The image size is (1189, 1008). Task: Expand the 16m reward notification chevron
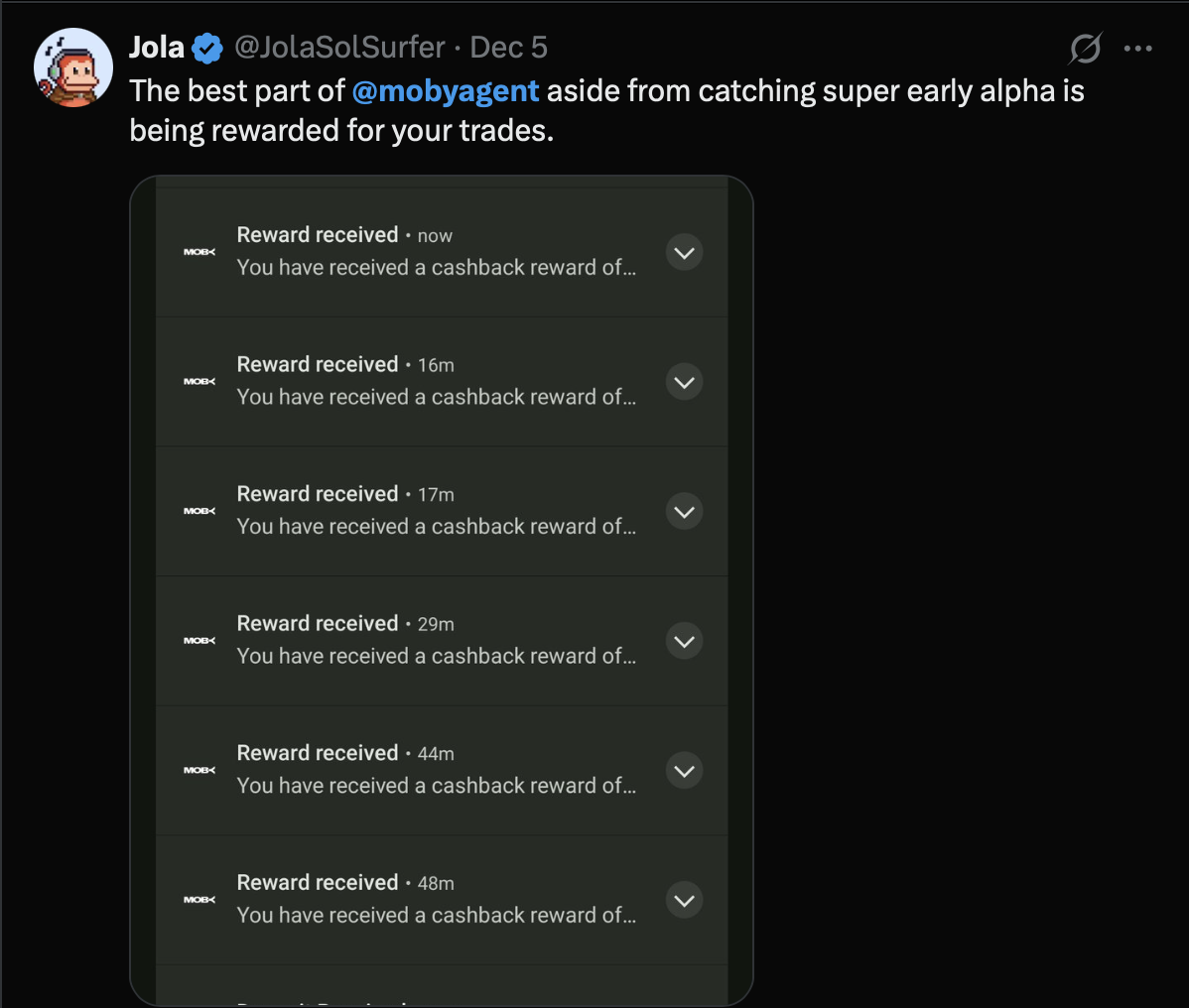tap(684, 382)
